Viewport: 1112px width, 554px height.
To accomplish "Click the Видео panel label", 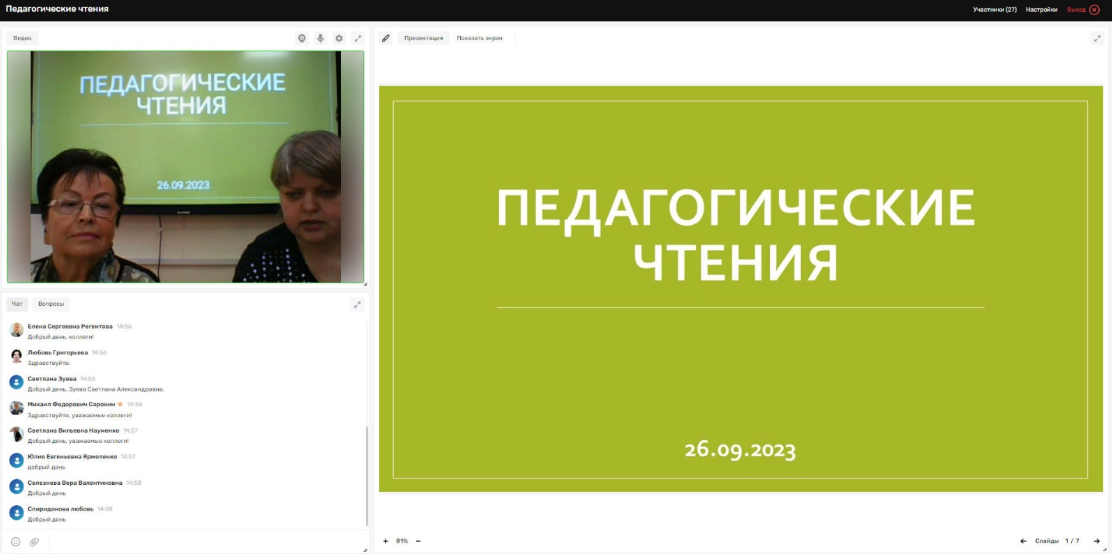I will pos(22,38).
